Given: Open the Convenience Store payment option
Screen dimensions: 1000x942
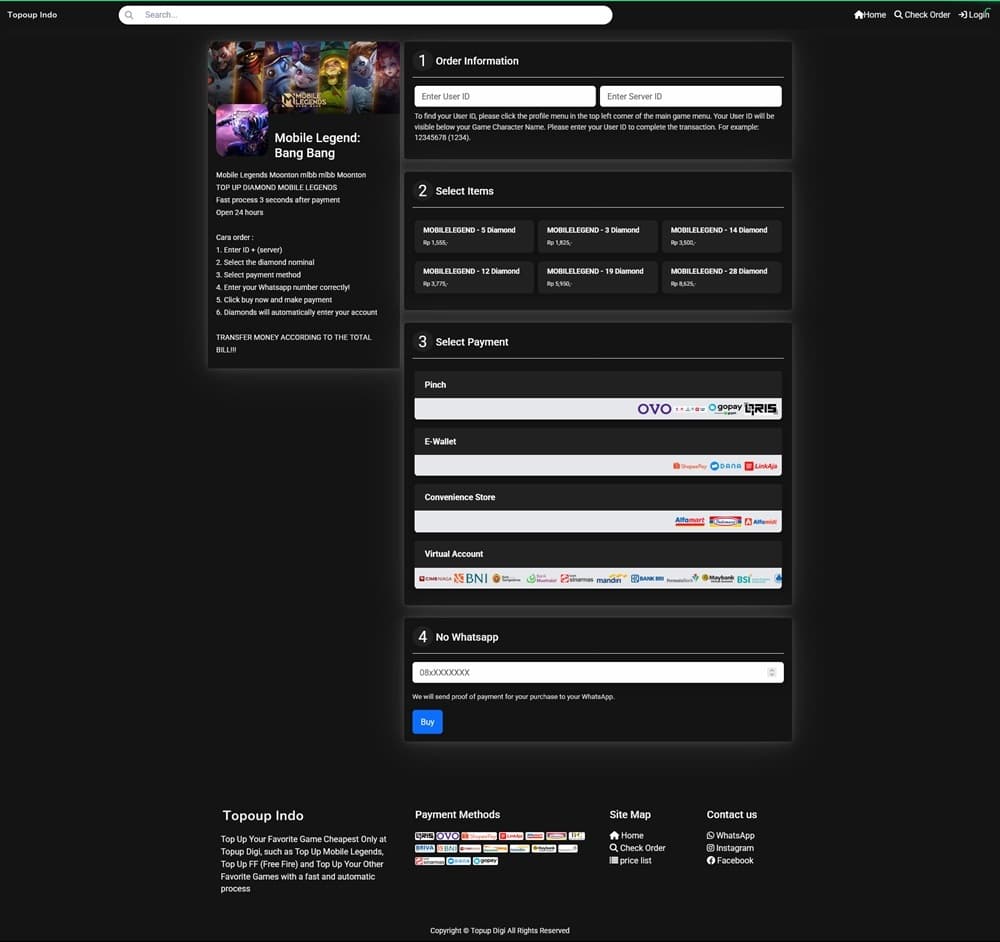Looking at the screenshot, I should (597, 497).
